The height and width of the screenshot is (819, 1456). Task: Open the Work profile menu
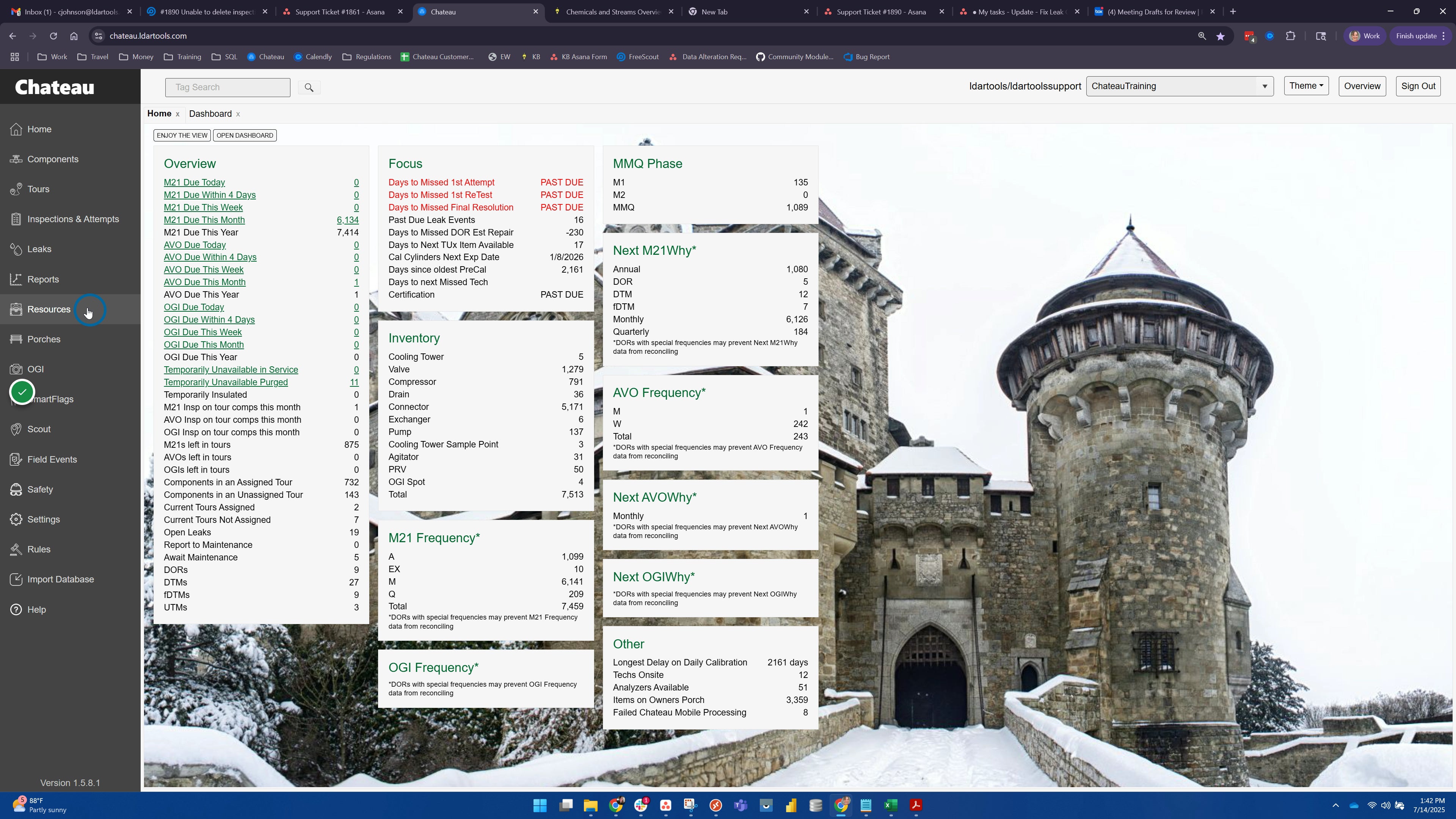[x=1365, y=36]
